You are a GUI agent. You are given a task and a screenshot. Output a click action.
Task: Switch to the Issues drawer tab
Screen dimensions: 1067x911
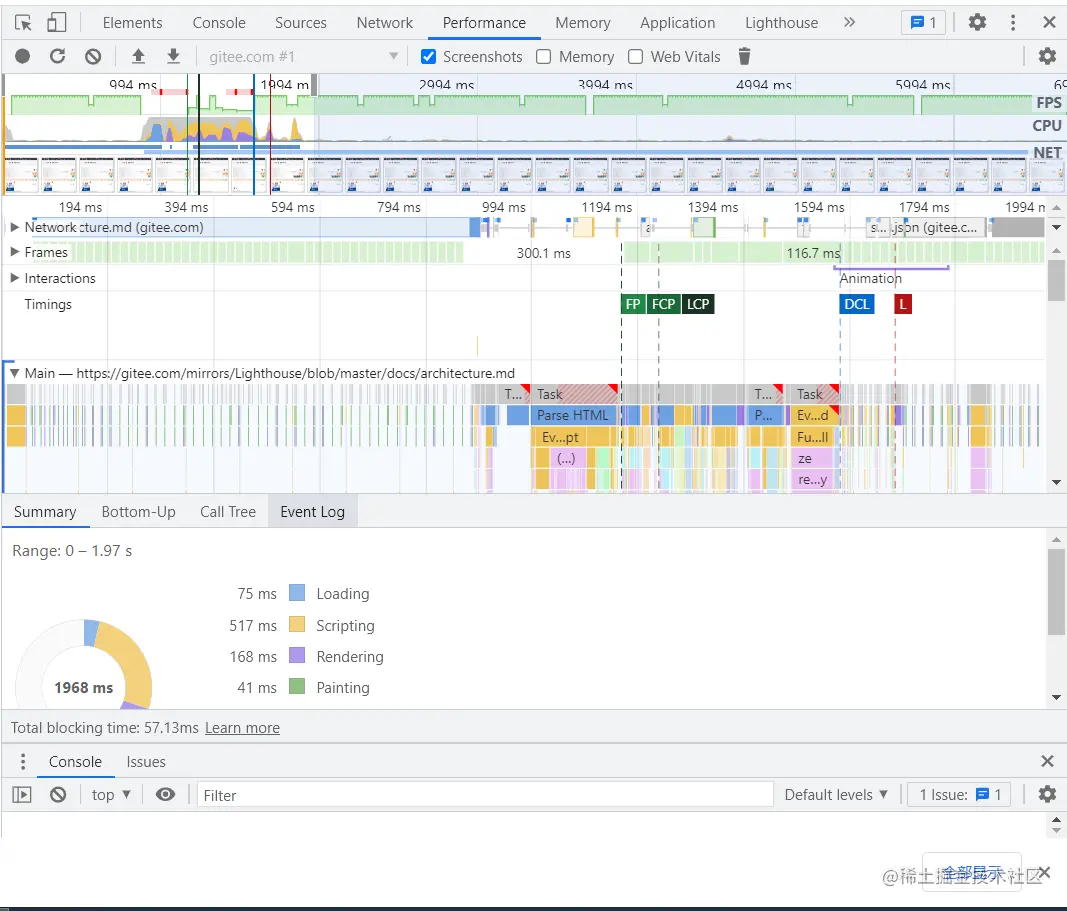tap(146, 761)
